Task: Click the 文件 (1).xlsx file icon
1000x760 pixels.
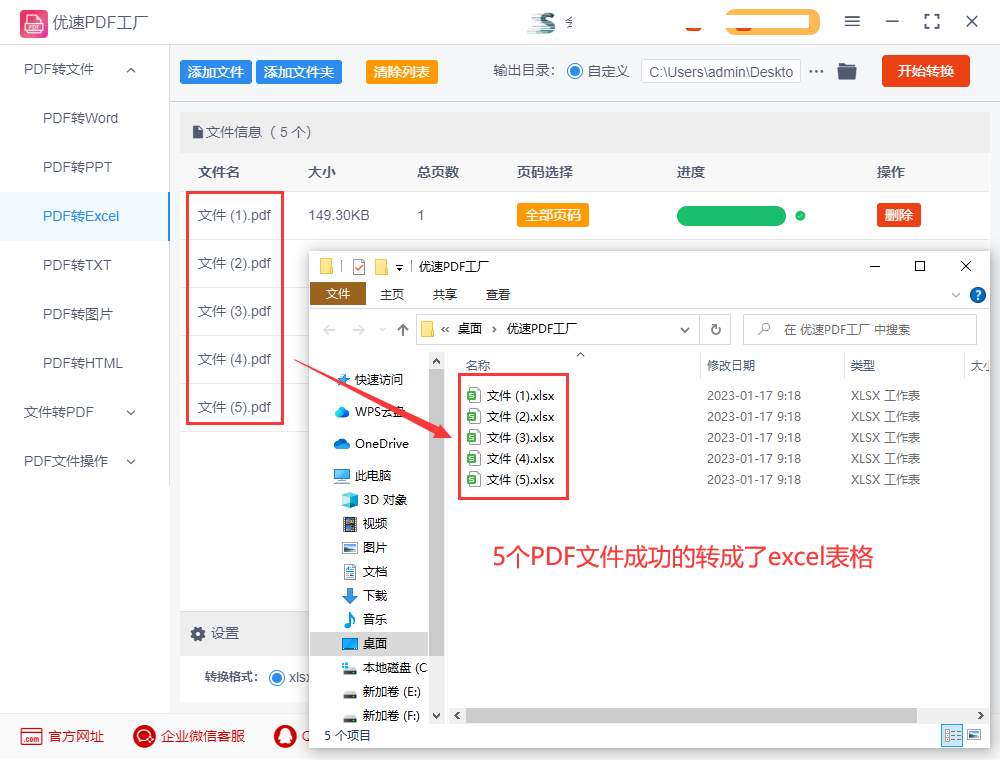Action: tap(473, 395)
